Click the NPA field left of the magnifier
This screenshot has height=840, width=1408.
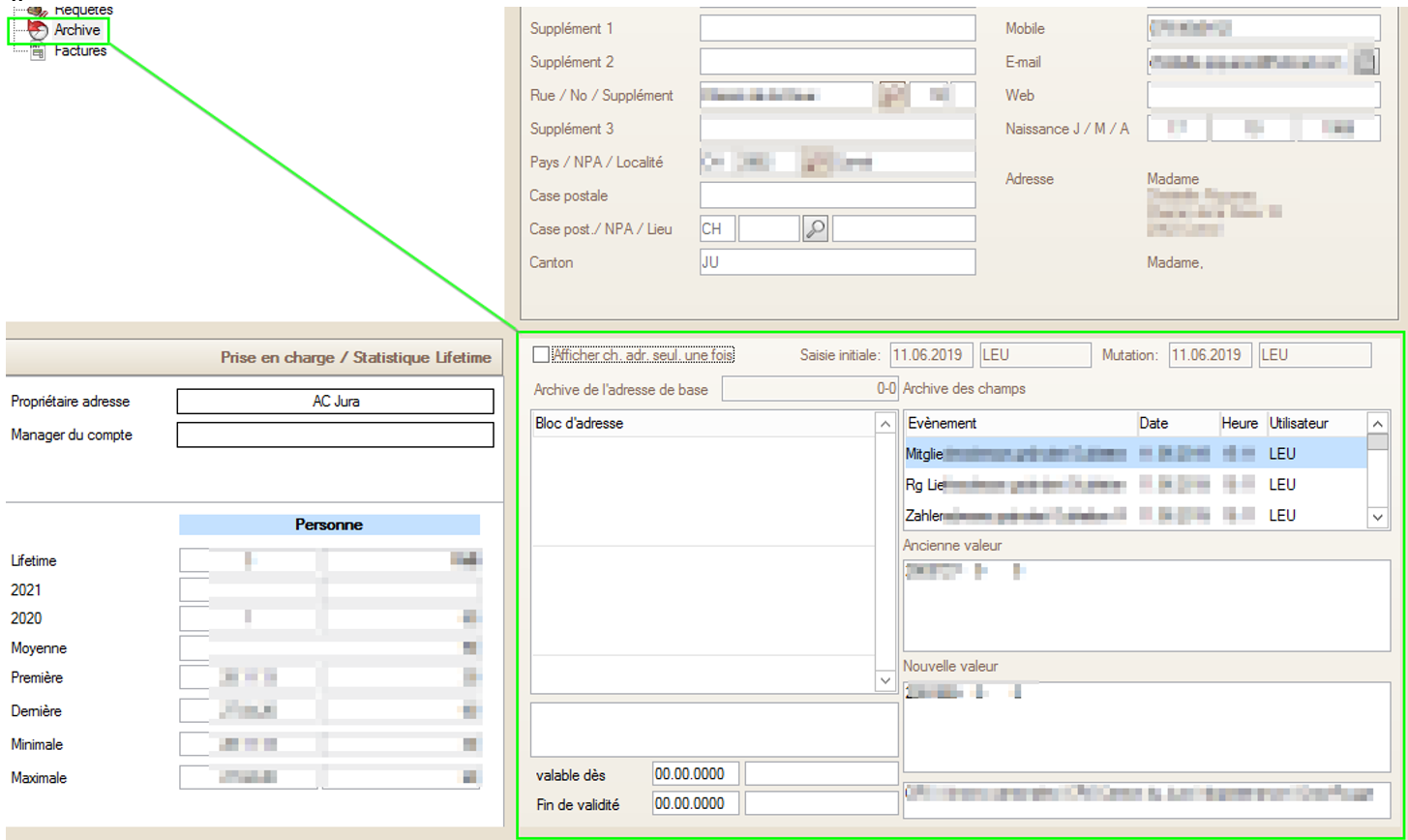click(x=769, y=228)
